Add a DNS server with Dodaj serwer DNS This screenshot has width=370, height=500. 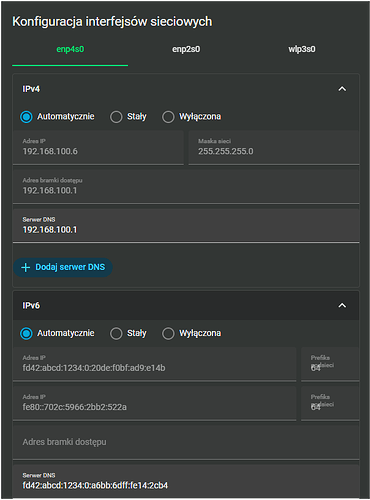pos(63,267)
